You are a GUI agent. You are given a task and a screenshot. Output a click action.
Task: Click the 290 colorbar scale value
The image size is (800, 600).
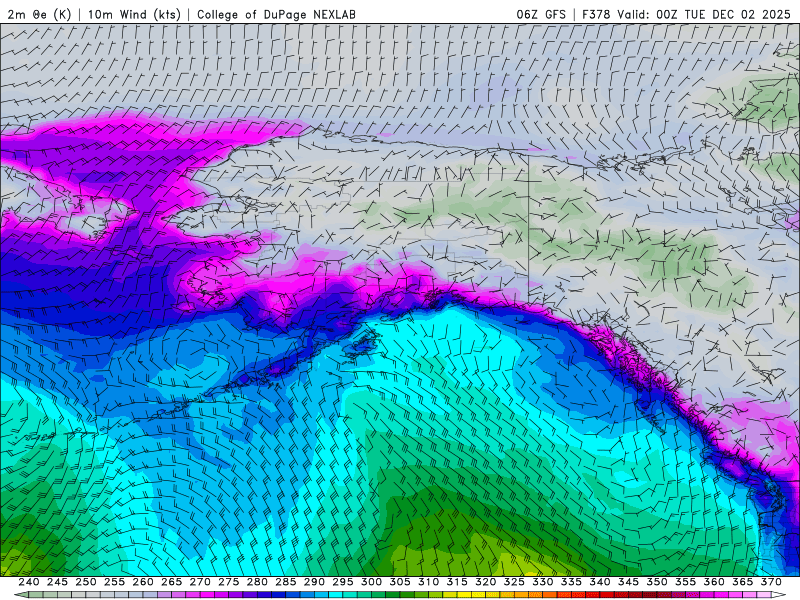314,582
